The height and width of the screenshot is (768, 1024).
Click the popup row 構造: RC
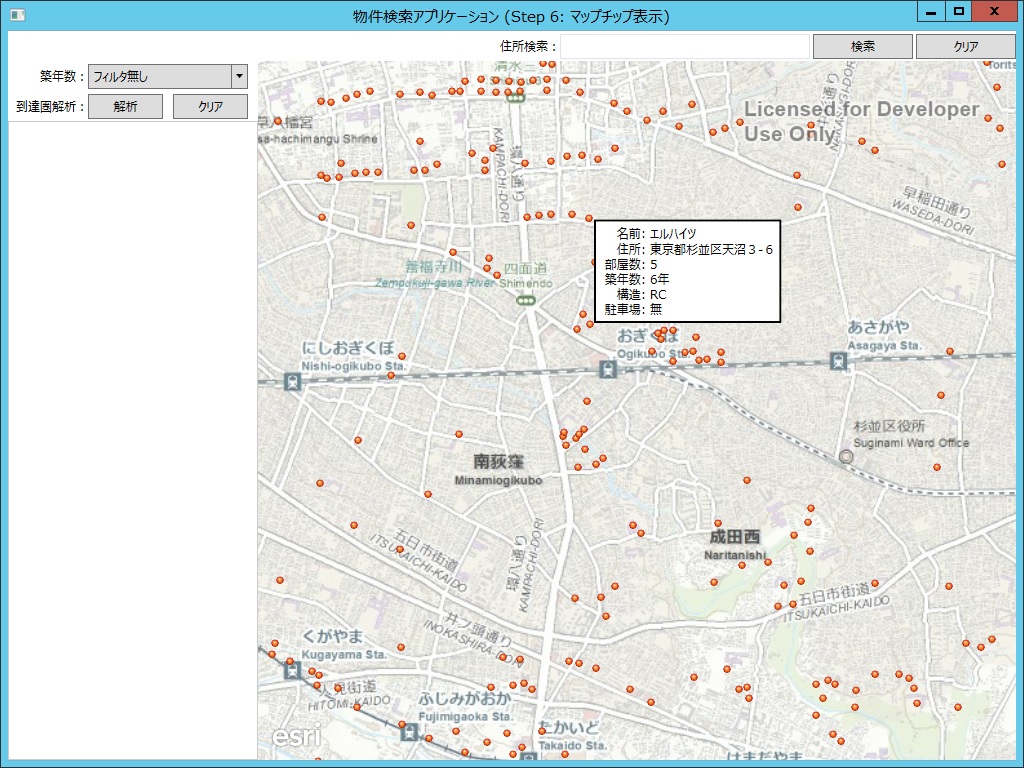[x=641, y=295]
